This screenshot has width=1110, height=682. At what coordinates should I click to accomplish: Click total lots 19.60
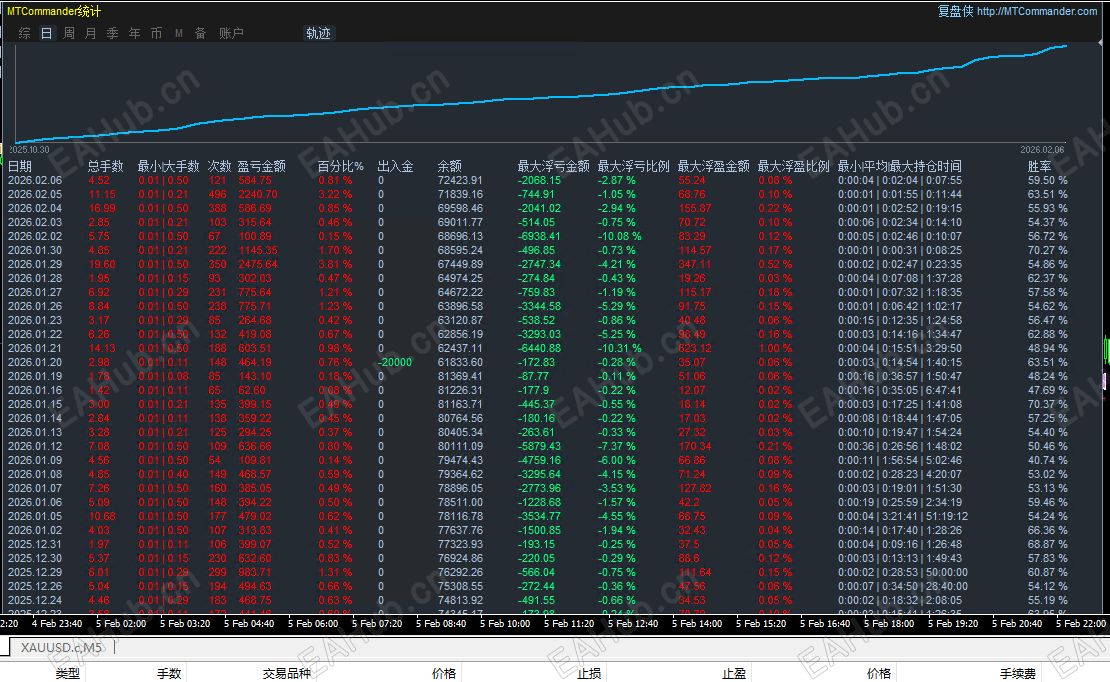coord(102,264)
